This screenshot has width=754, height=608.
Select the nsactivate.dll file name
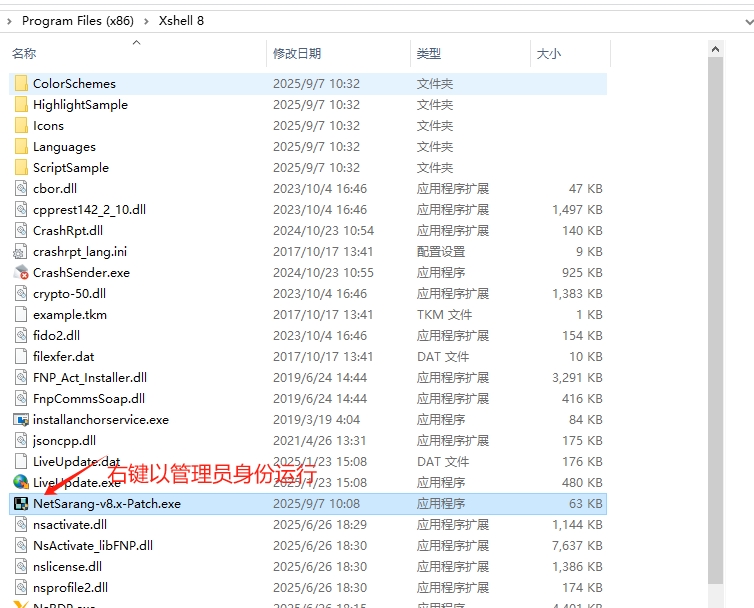tap(70, 524)
